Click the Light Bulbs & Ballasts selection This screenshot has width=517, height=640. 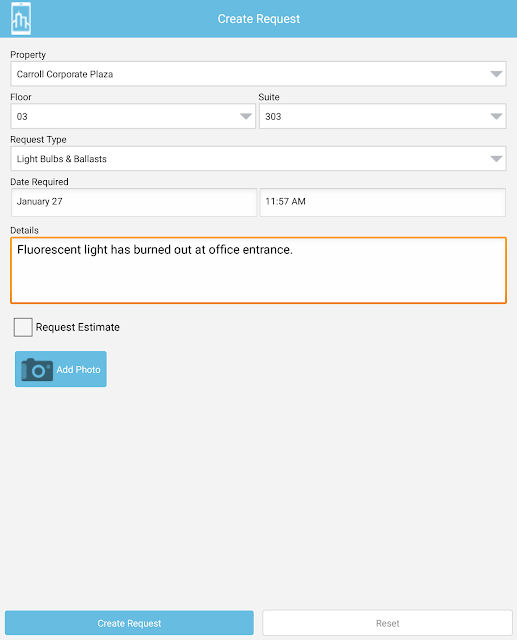click(62, 159)
